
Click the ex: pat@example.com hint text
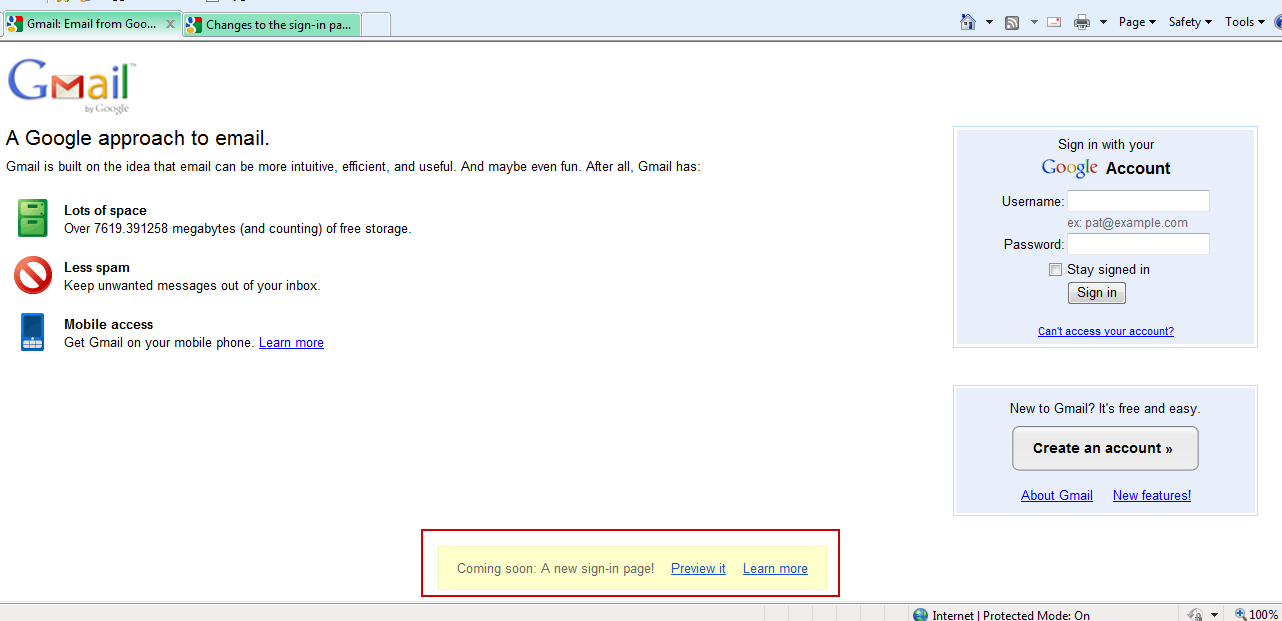click(1127, 223)
